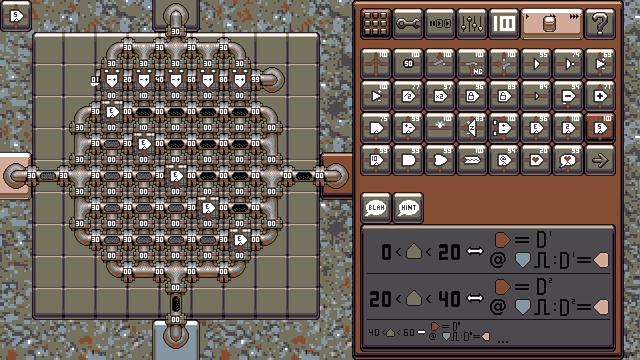This screenshot has height=360, width=640.
Task: Click the comparator chip right of label 80
Action: (240, 79)
